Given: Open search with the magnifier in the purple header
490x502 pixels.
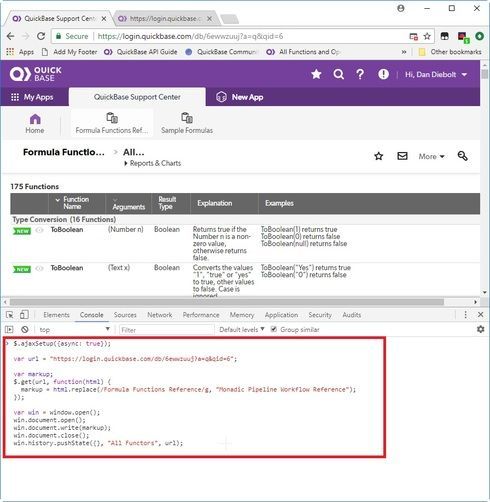Looking at the screenshot, I should [x=338, y=74].
